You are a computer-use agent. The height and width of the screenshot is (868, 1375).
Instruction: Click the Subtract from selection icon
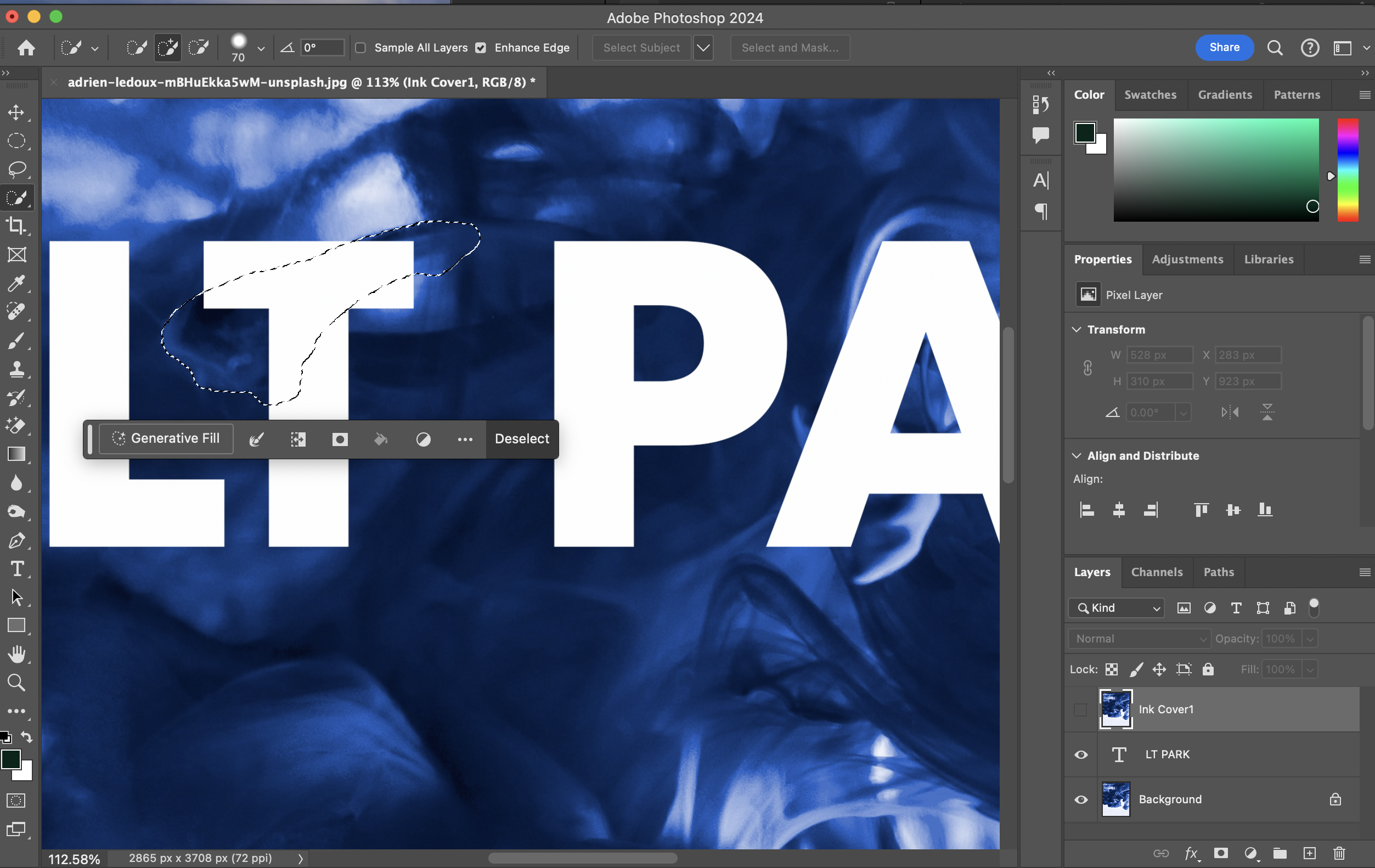(x=199, y=48)
